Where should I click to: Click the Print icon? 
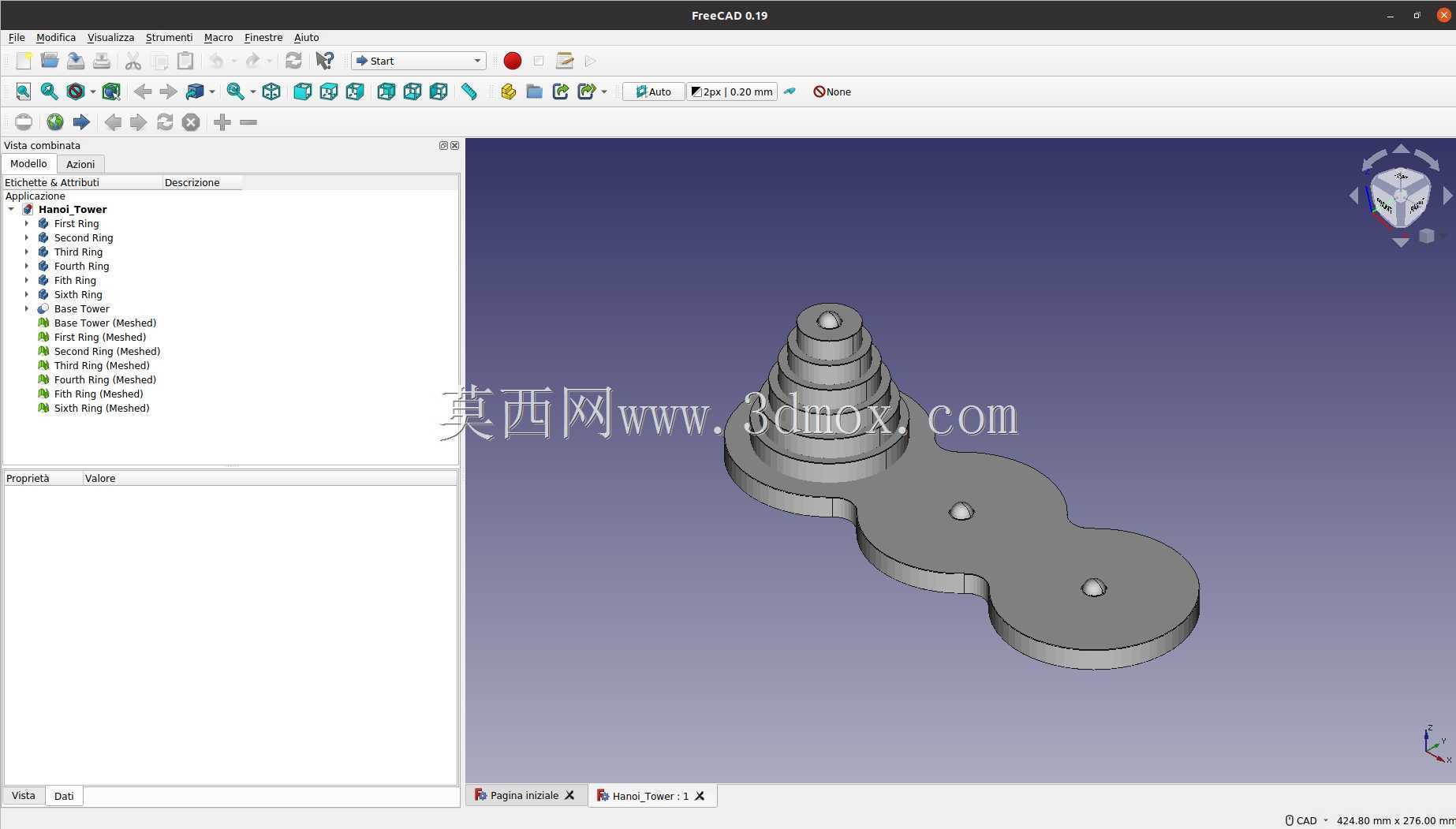click(102, 61)
